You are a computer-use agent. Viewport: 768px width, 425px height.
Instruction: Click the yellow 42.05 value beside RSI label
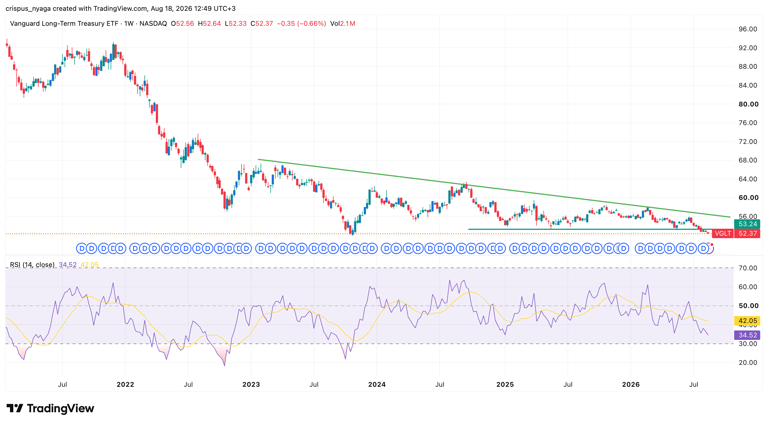tap(90, 265)
